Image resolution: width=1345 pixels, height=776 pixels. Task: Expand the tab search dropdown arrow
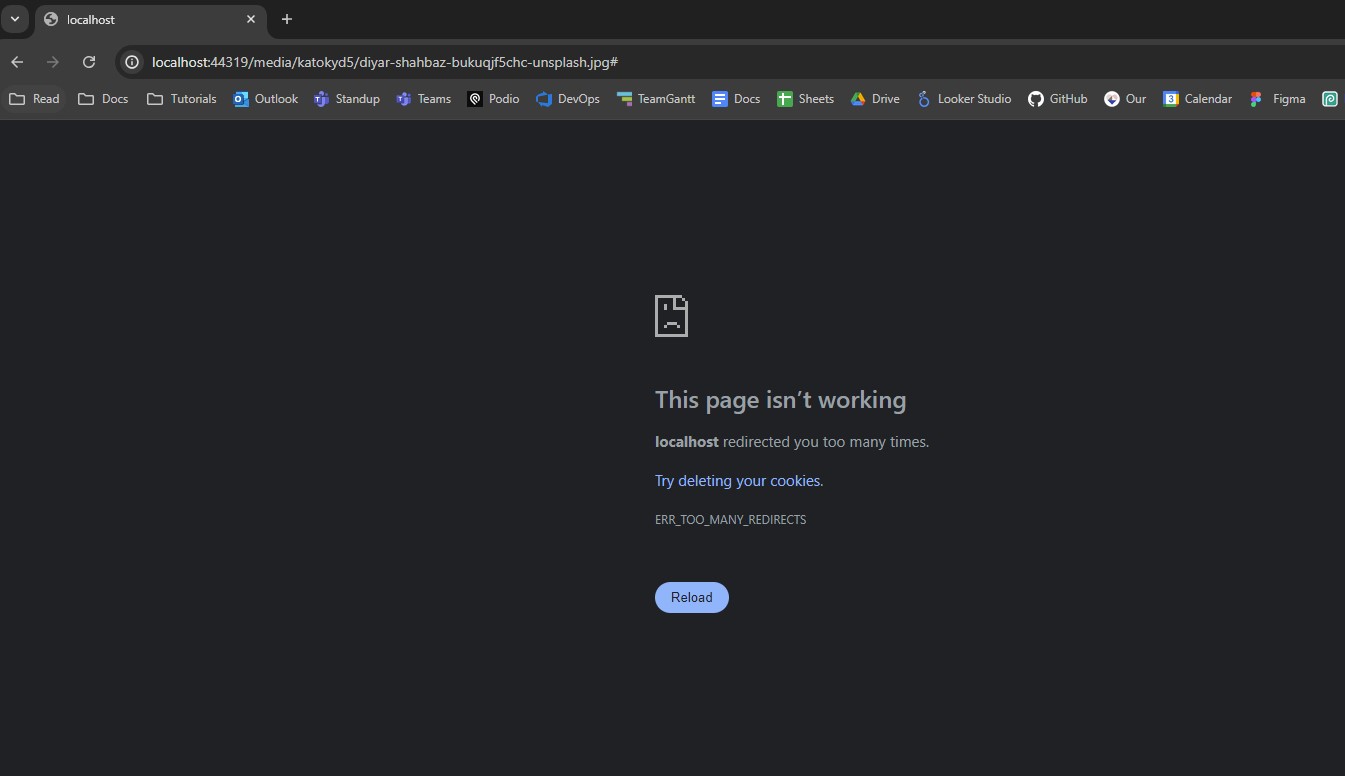pos(15,19)
